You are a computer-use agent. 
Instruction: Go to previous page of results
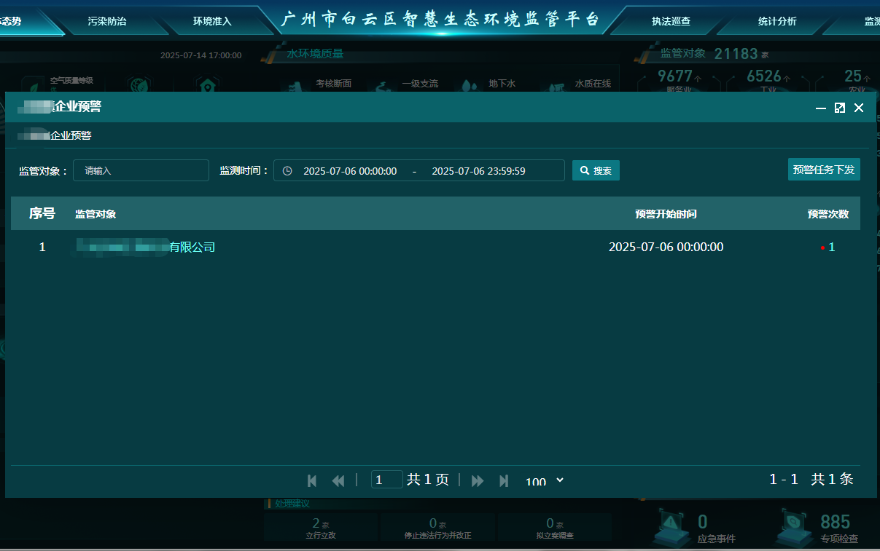[338, 480]
